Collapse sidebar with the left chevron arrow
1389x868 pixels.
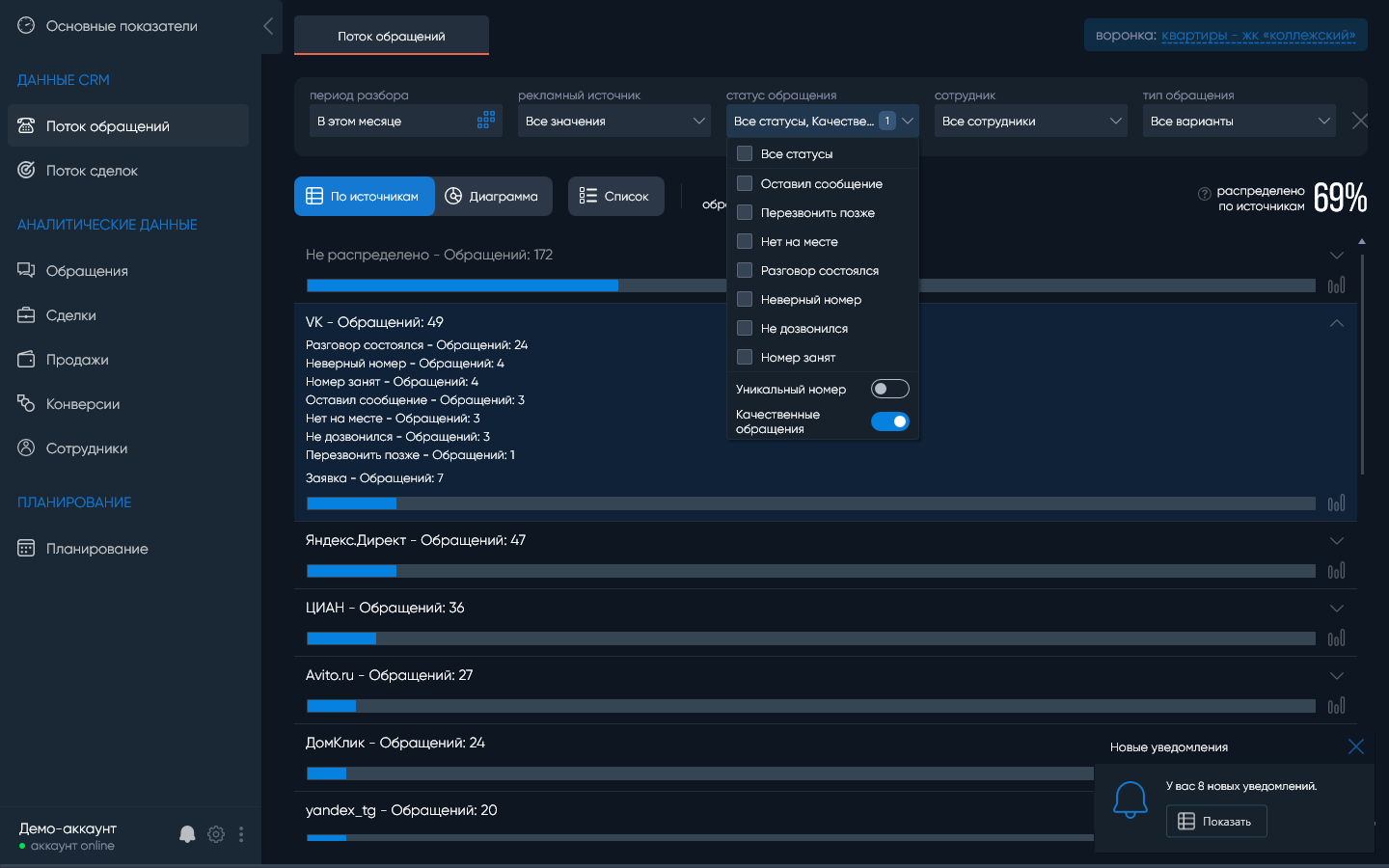click(268, 26)
